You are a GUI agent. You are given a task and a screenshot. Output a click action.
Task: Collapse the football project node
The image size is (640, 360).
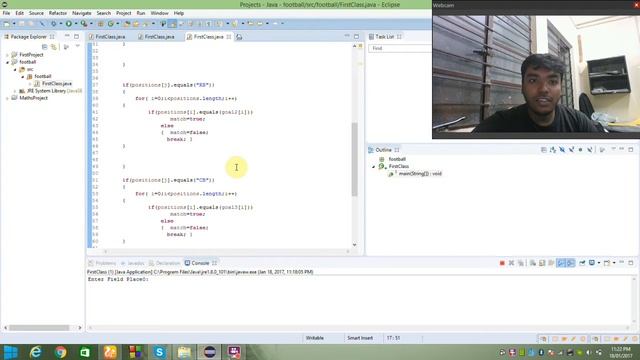(x=7, y=62)
